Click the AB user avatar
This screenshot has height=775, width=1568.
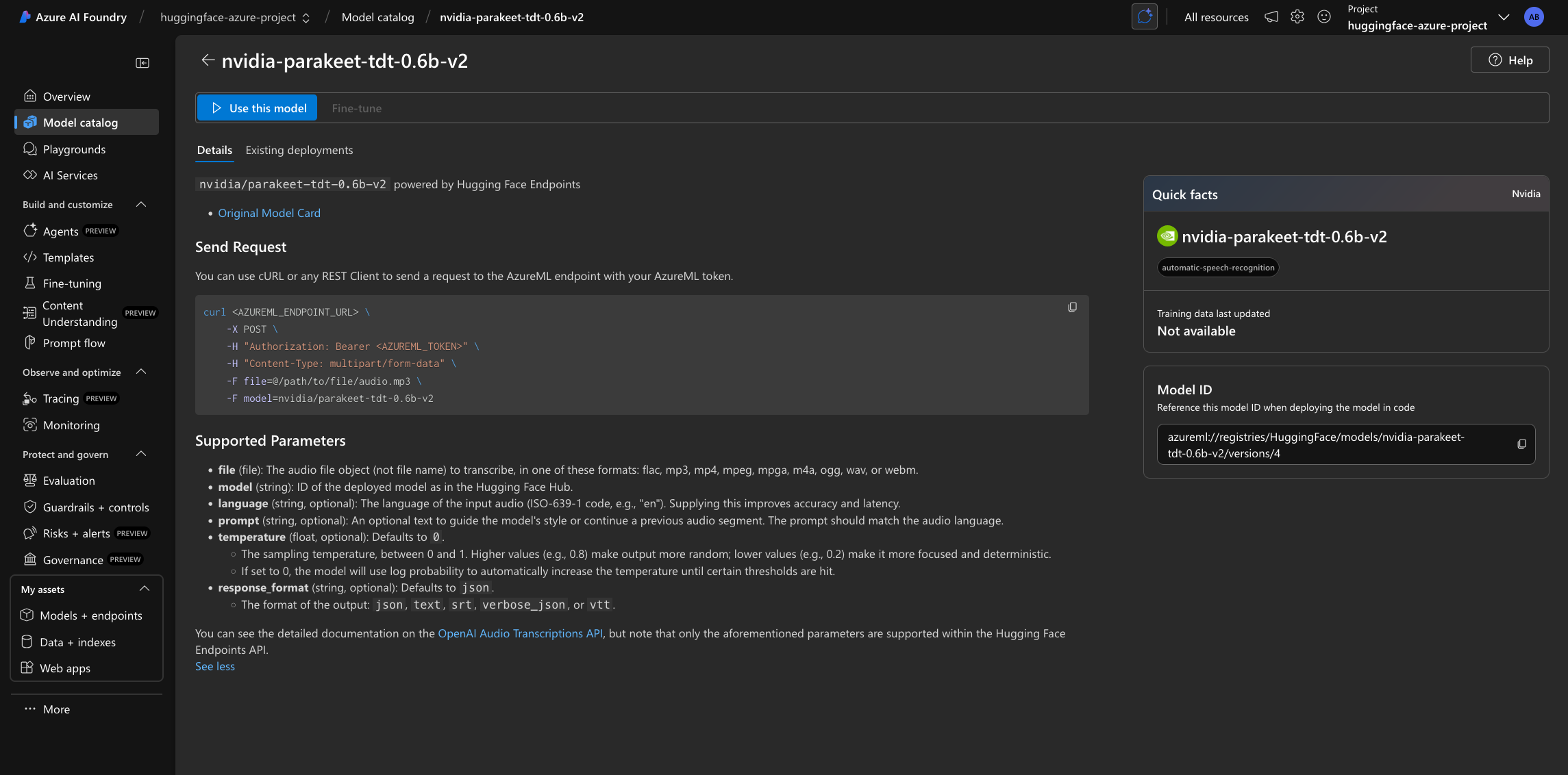click(x=1534, y=16)
